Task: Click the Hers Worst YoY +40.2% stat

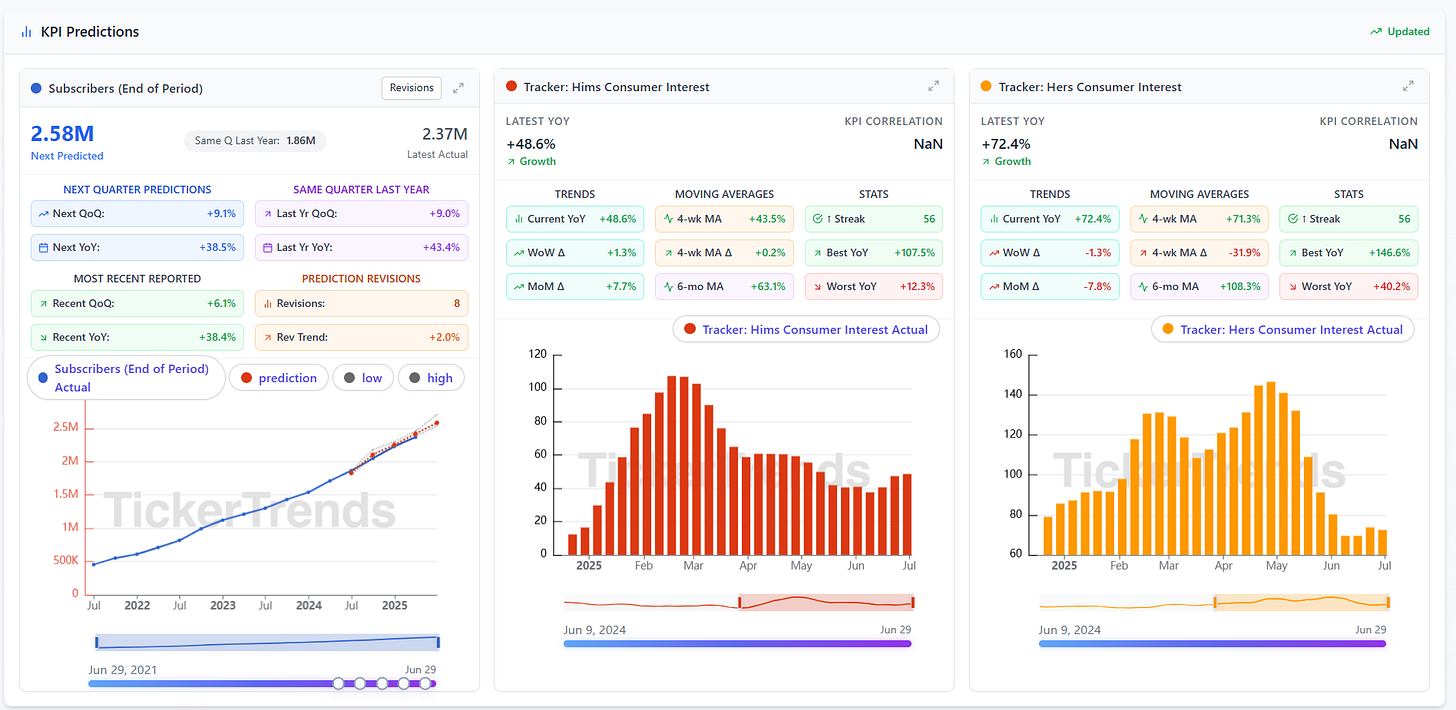Action: pyautogui.click(x=1349, y=287)
